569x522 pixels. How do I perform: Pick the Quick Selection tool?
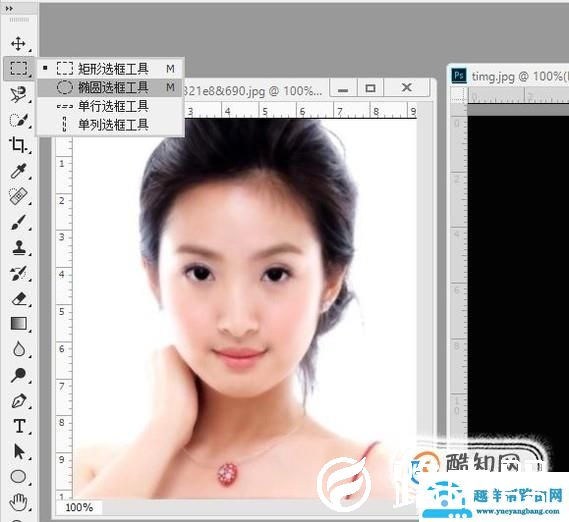point(18,120)
